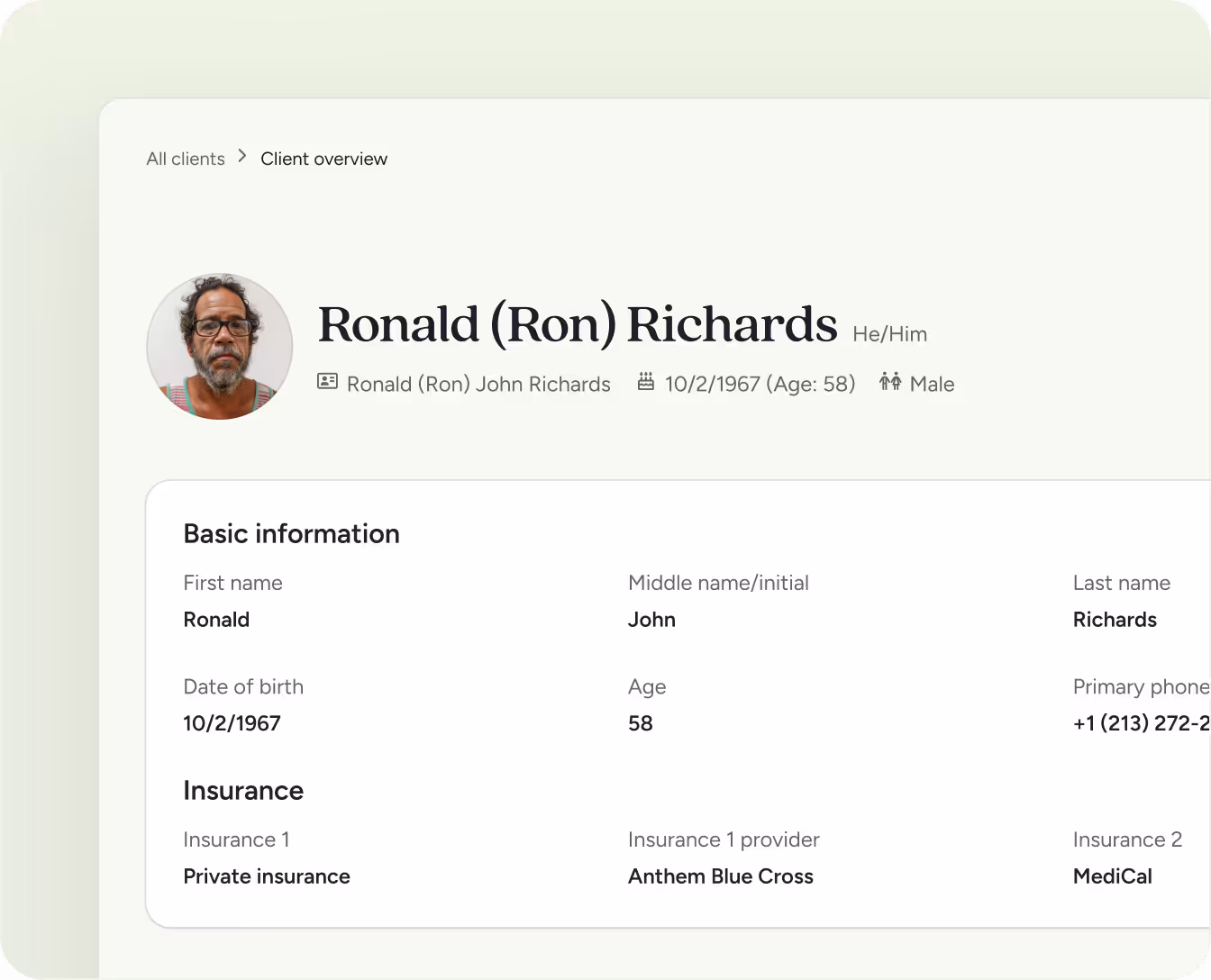Select the Last name value Richards

(1115, 620)
